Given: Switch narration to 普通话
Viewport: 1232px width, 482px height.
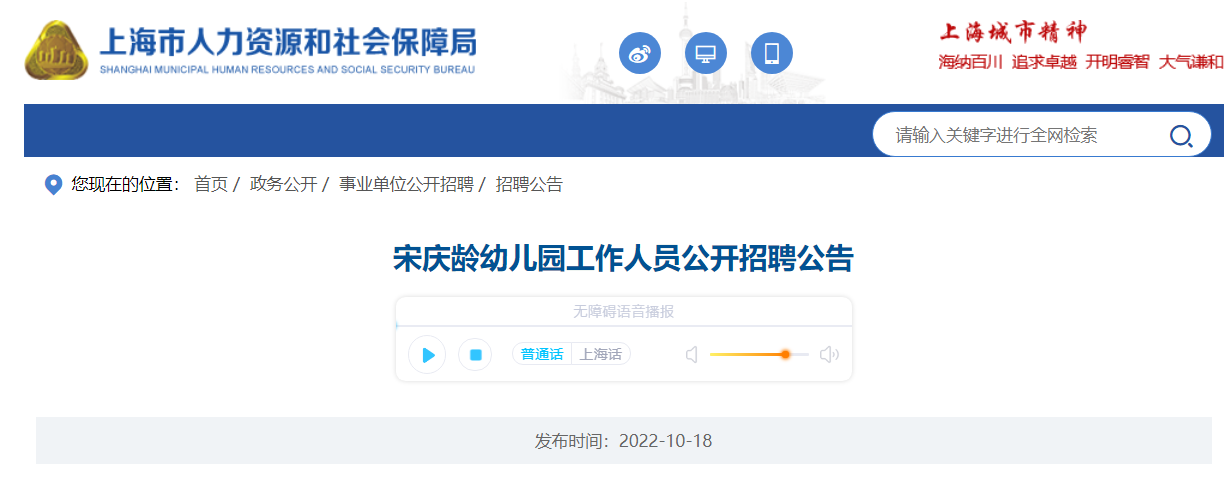Looking at the screenshot, I should click(542, 354).
